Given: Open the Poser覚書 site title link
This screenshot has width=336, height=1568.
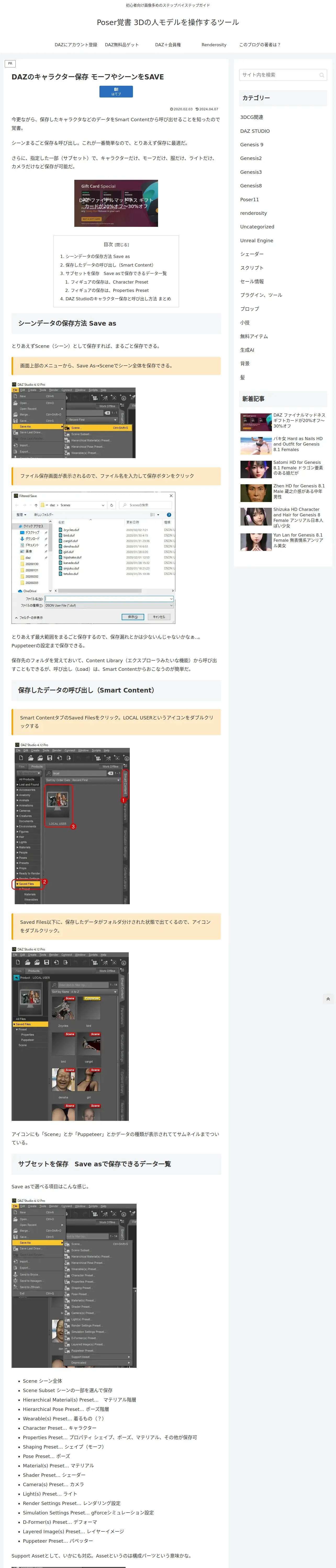Looking at the screenshot, I should [168, 22].
